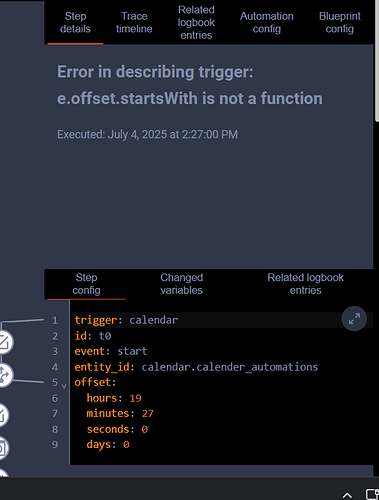Select the Step config tab
Screen dimensions: 379x500
pos(86,284)
